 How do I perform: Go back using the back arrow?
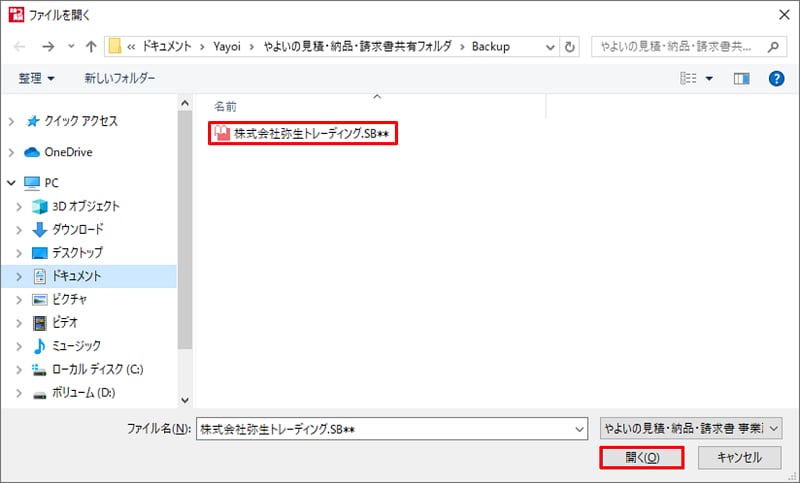point(19,47)
